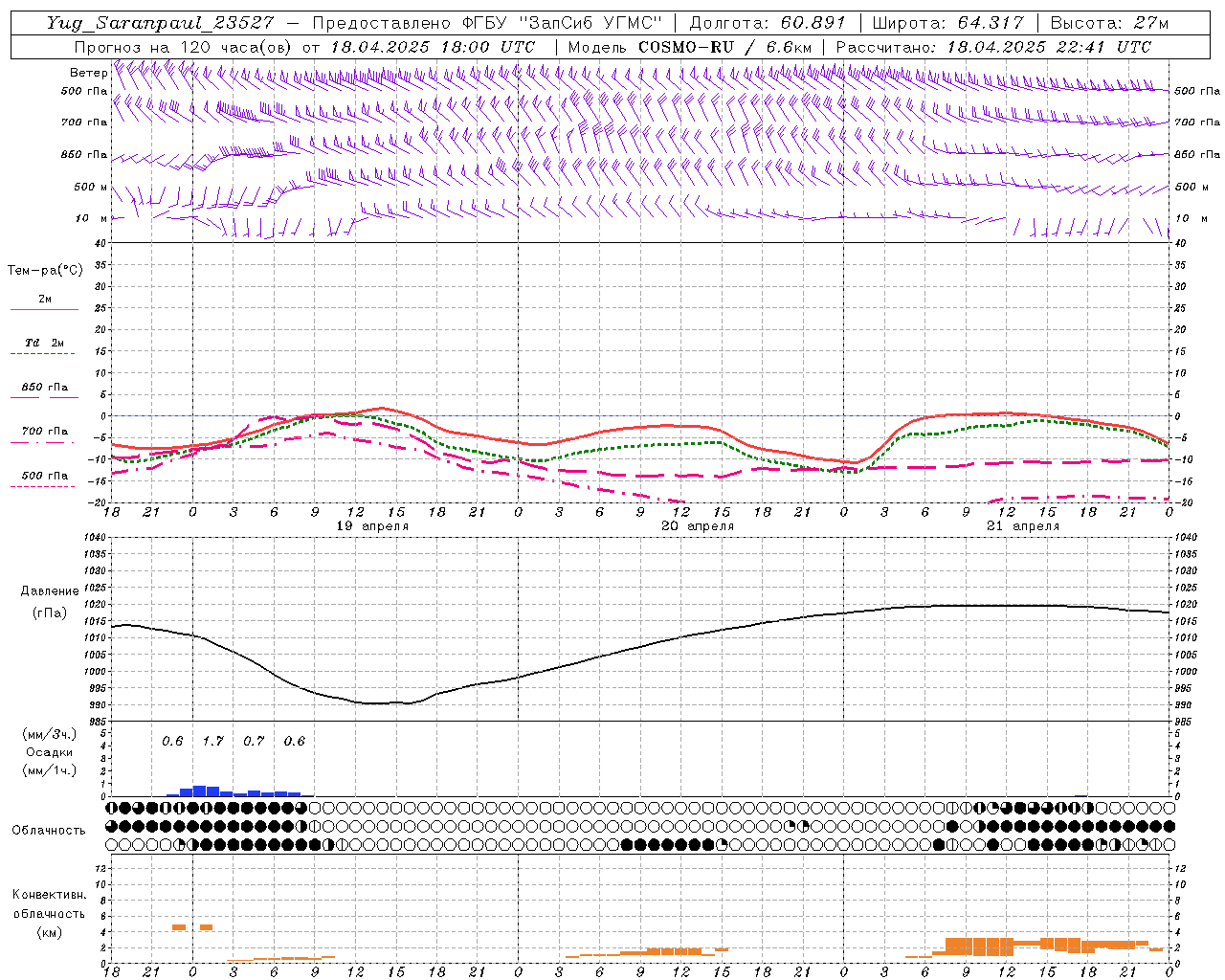The width and height of the screenshot is (1225, 980).
Task: Click the 'Осадки' precipitation label
Action: tap(49, 752)
